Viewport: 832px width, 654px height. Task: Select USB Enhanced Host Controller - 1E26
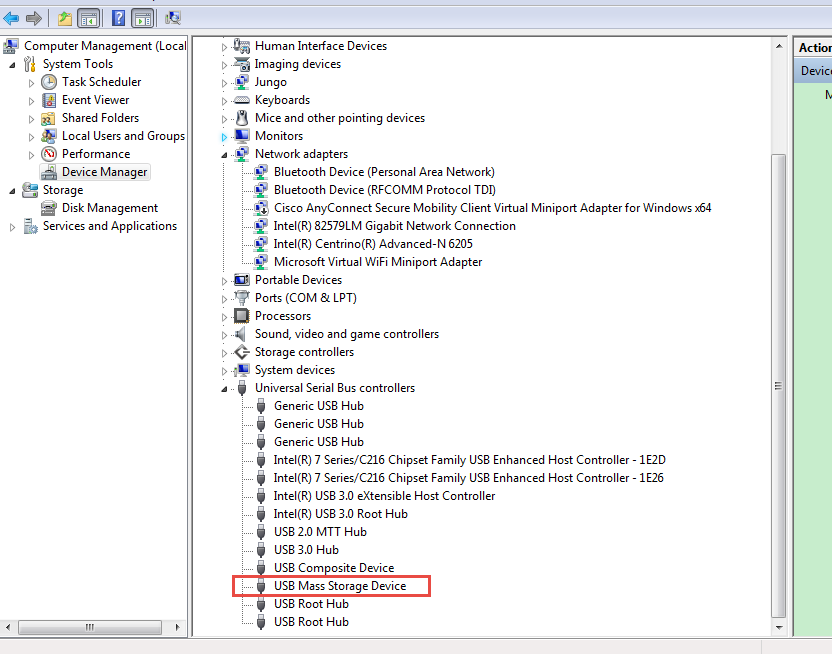[x=468, y=477]
